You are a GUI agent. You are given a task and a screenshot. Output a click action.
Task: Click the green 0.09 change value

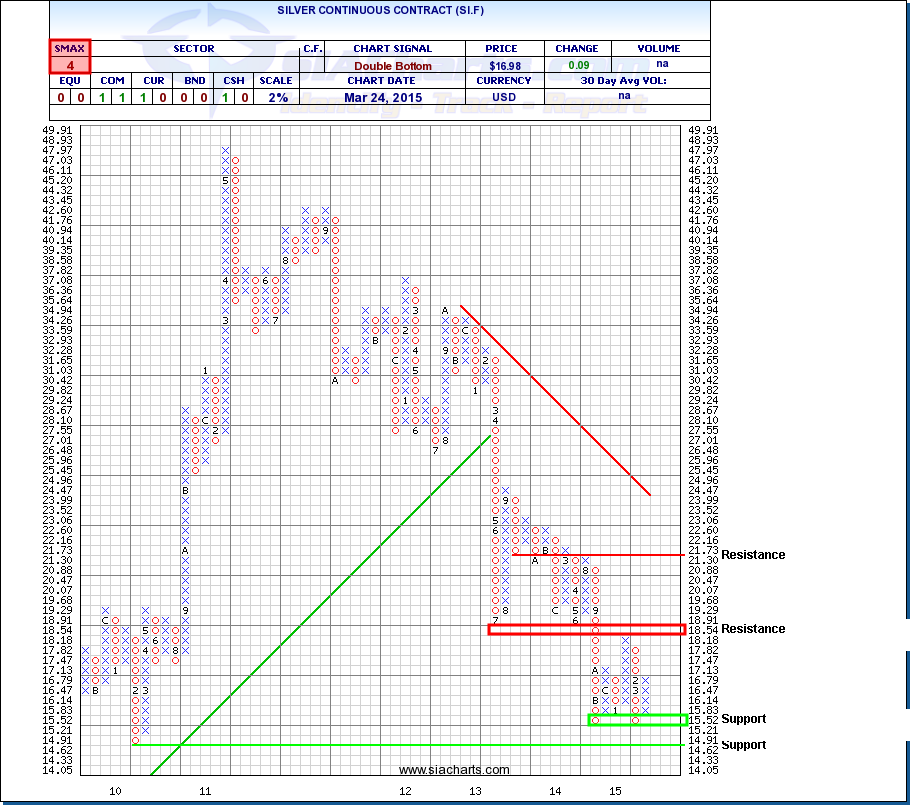[577, 66]
